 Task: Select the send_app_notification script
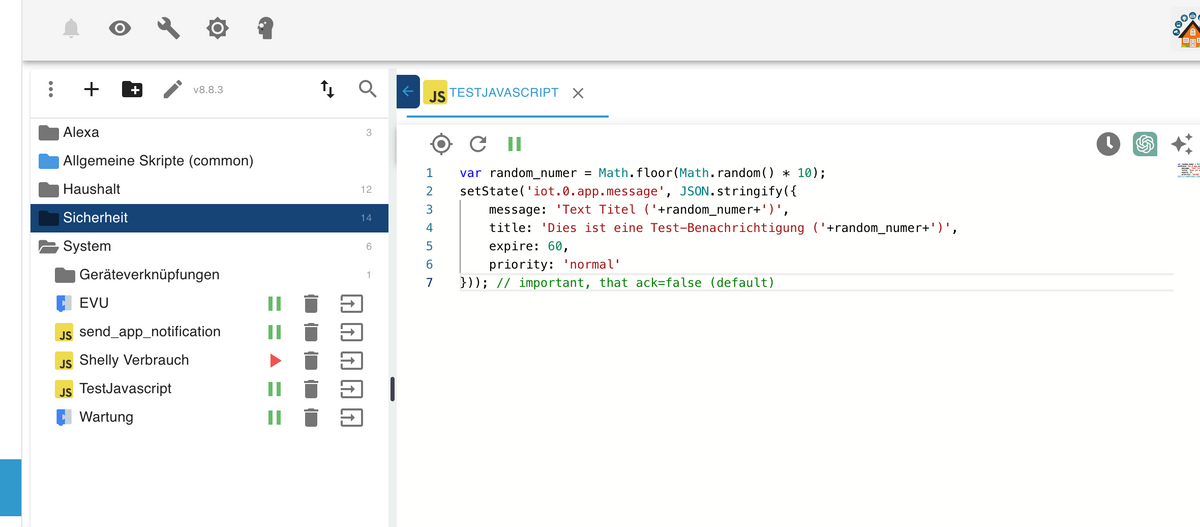(x=149, y=331)
